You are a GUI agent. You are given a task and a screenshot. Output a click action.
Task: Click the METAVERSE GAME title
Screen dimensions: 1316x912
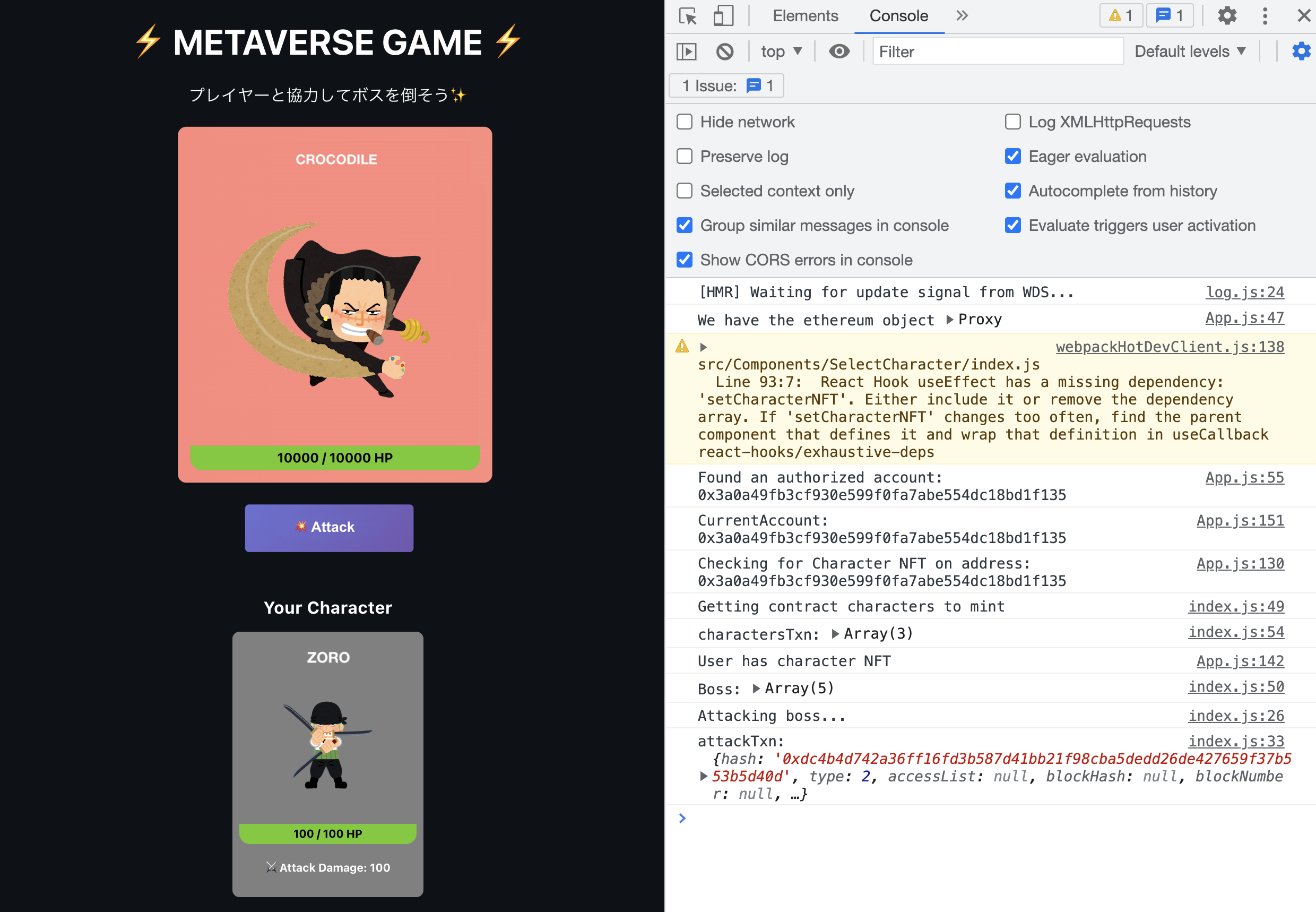328,42
